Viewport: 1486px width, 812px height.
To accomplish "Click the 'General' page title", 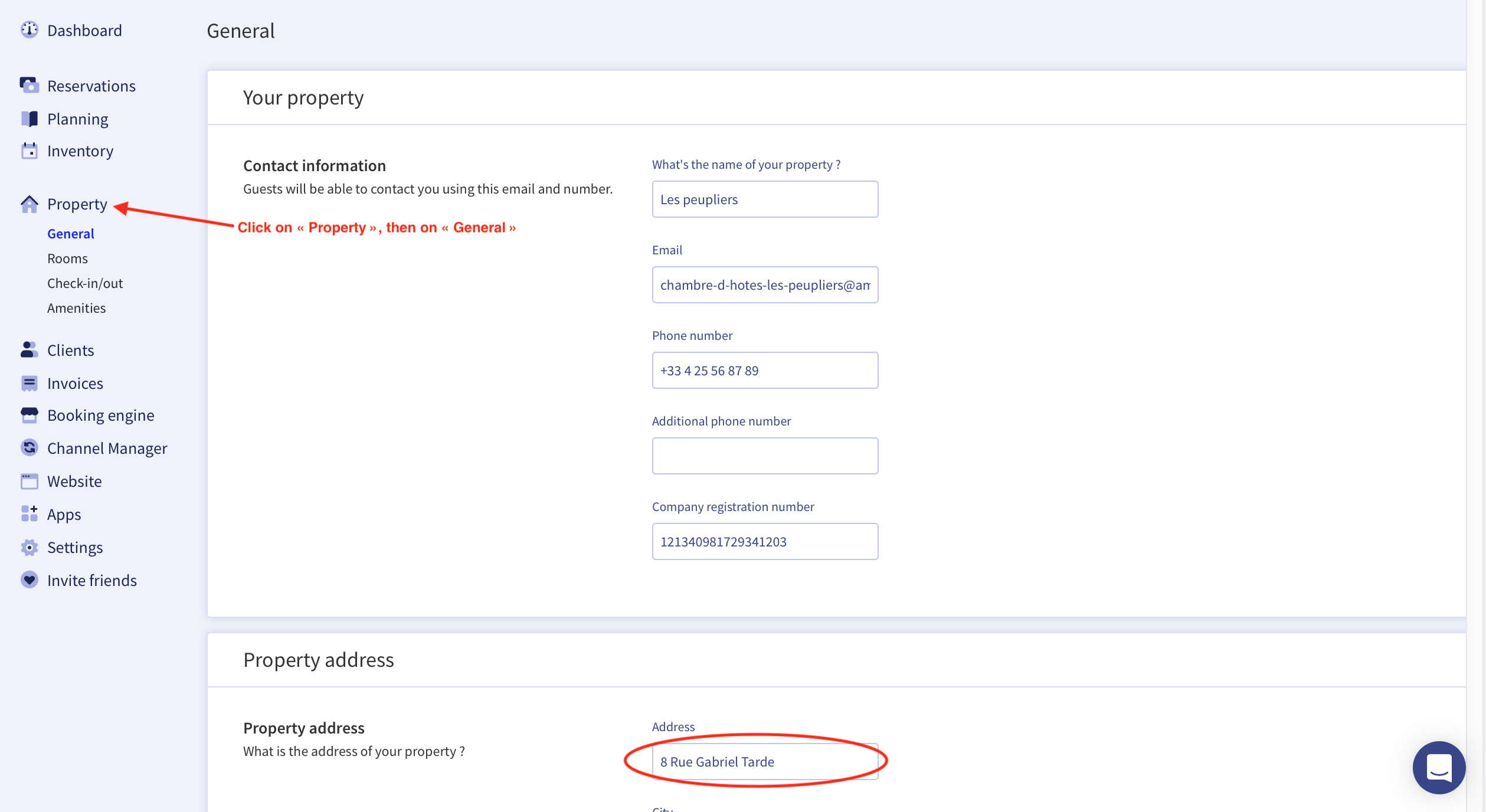I will click(x=241, y=31).
